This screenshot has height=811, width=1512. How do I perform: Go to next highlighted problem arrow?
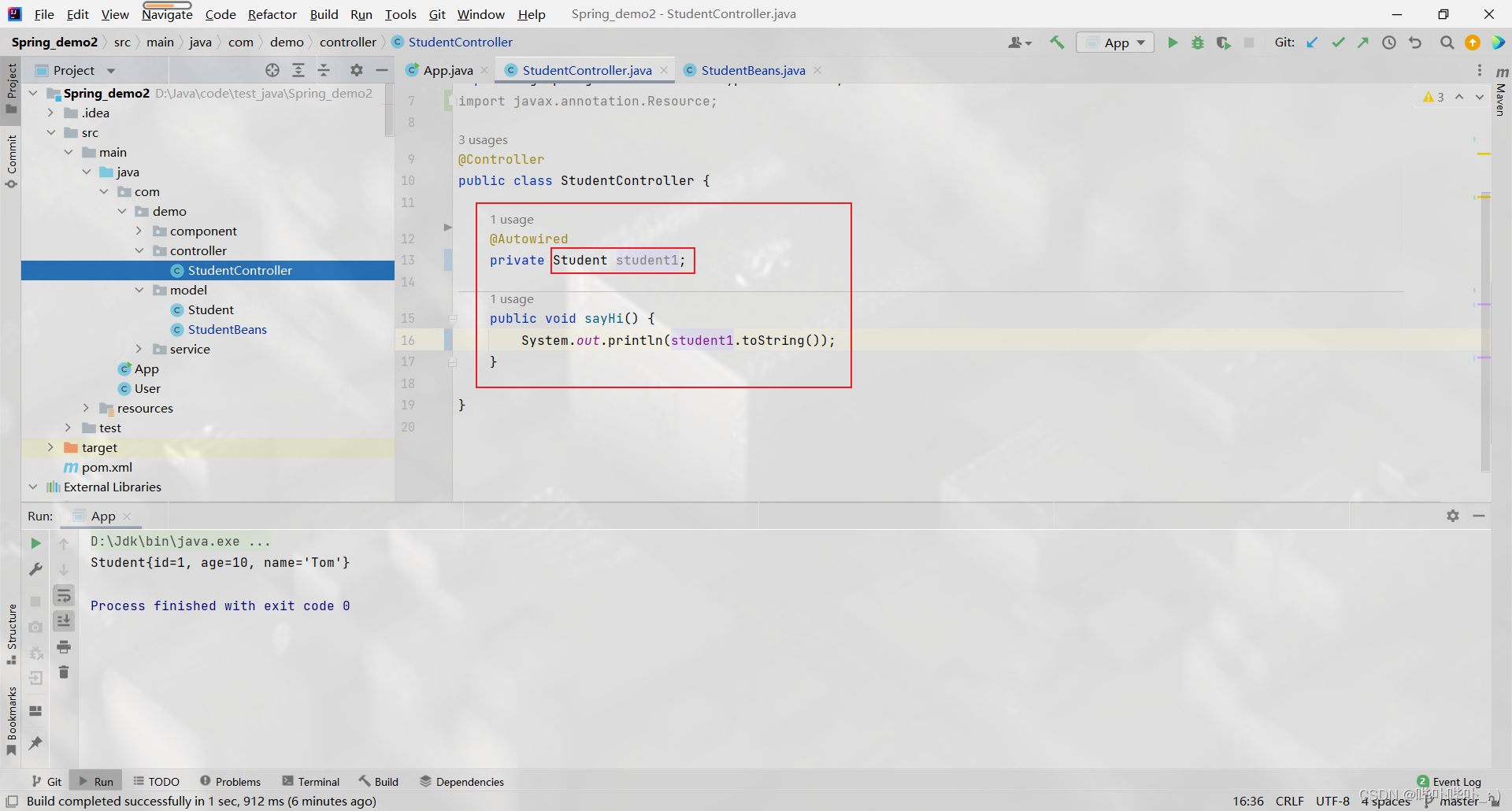click(x=1480, y=97)
